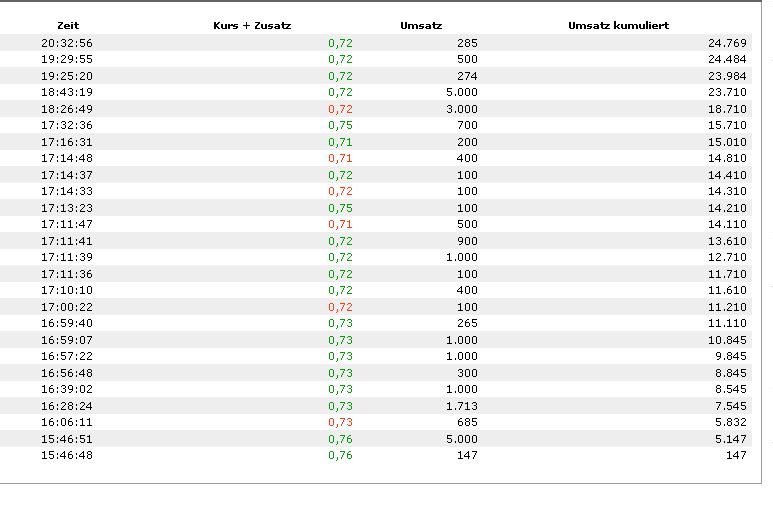Click the Umsatz kumuliert column header
This screenshot has height=505, width=773.
[x=618, y=25]
